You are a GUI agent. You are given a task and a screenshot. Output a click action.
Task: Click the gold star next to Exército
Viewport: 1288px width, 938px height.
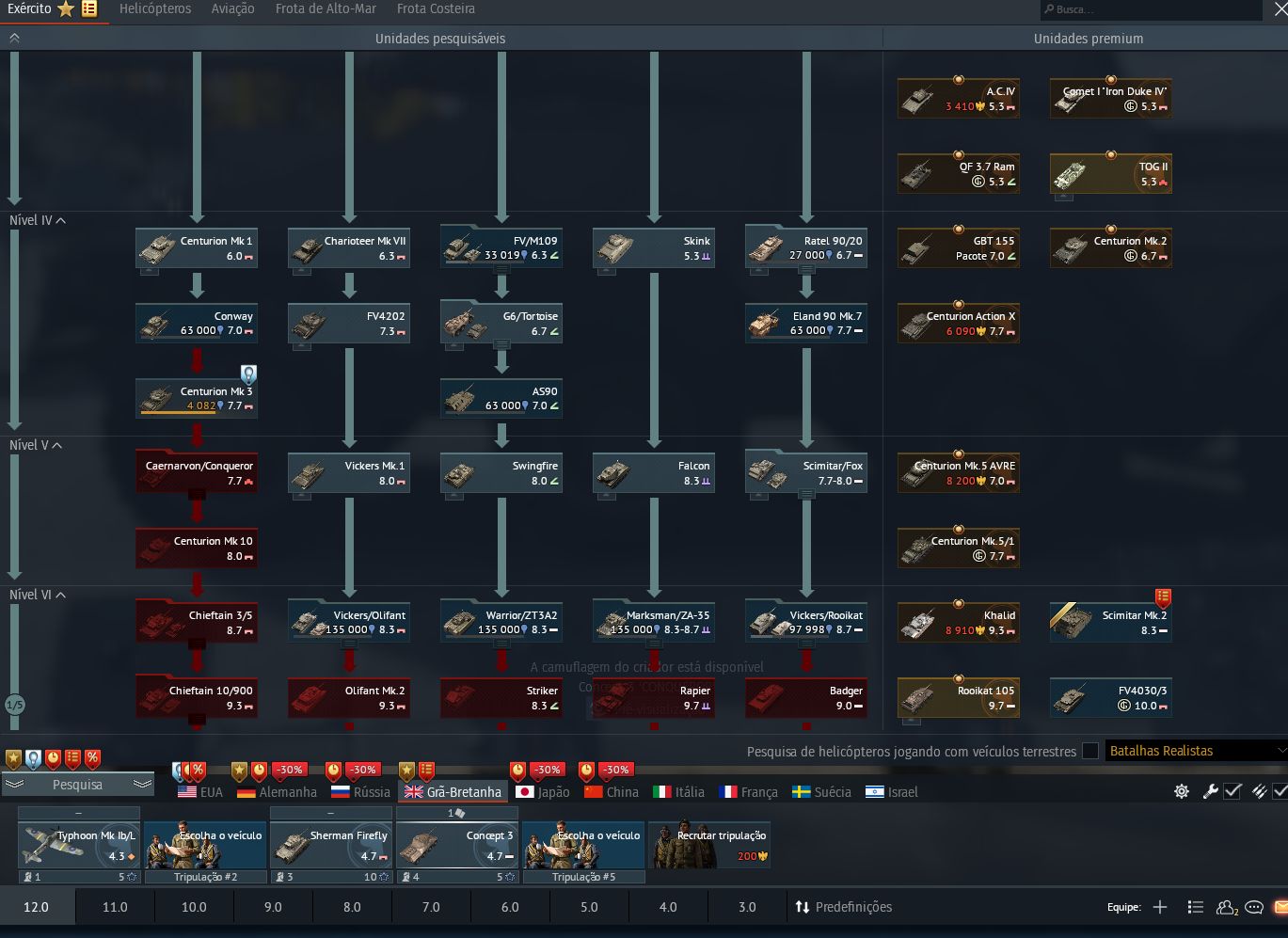[65, 8]
